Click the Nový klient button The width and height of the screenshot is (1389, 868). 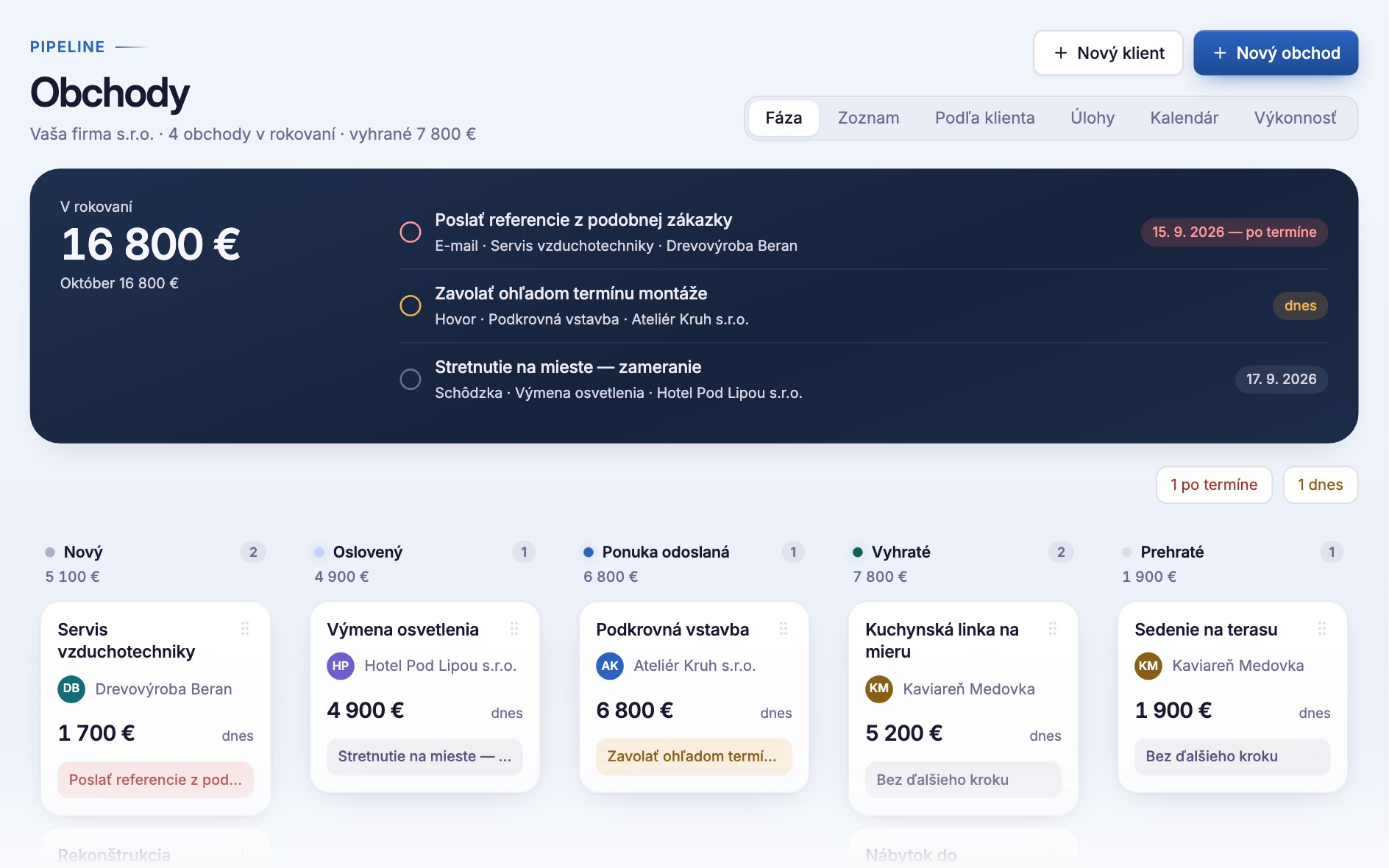point(1108,53)
